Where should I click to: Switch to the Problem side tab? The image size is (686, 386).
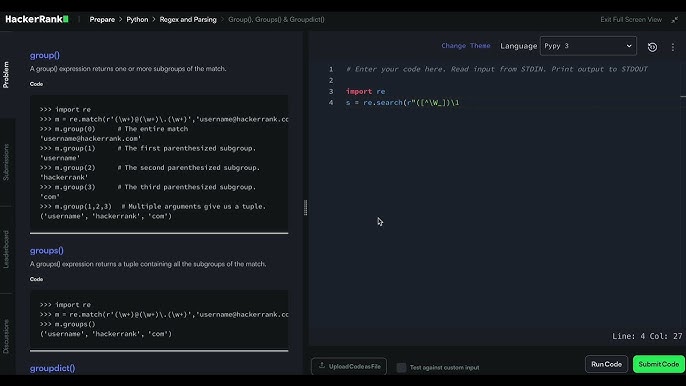[6, 74]
